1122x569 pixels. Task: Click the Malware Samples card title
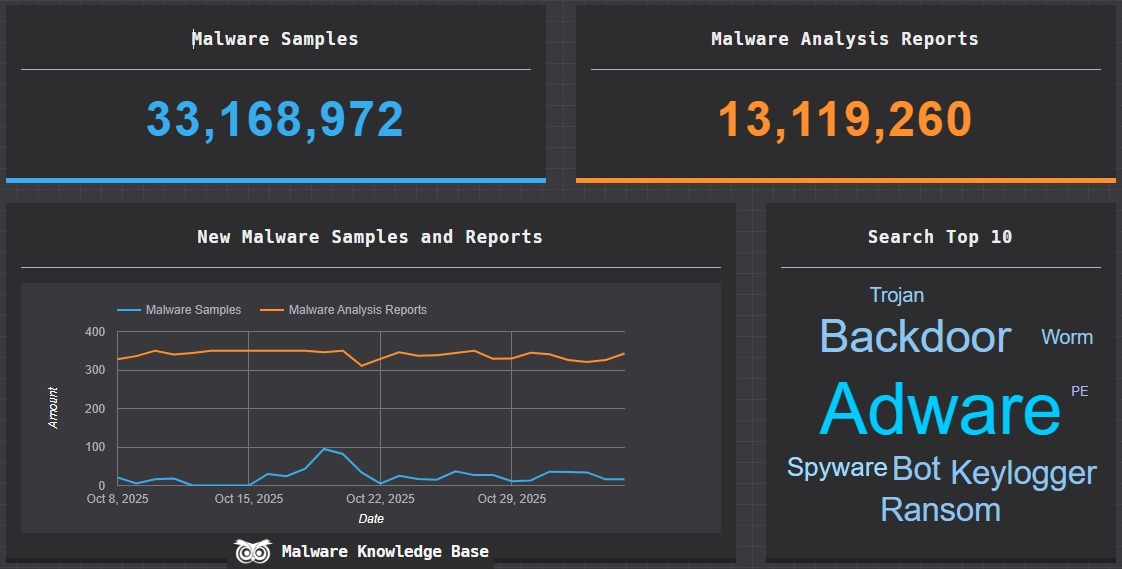coord(275,39)
